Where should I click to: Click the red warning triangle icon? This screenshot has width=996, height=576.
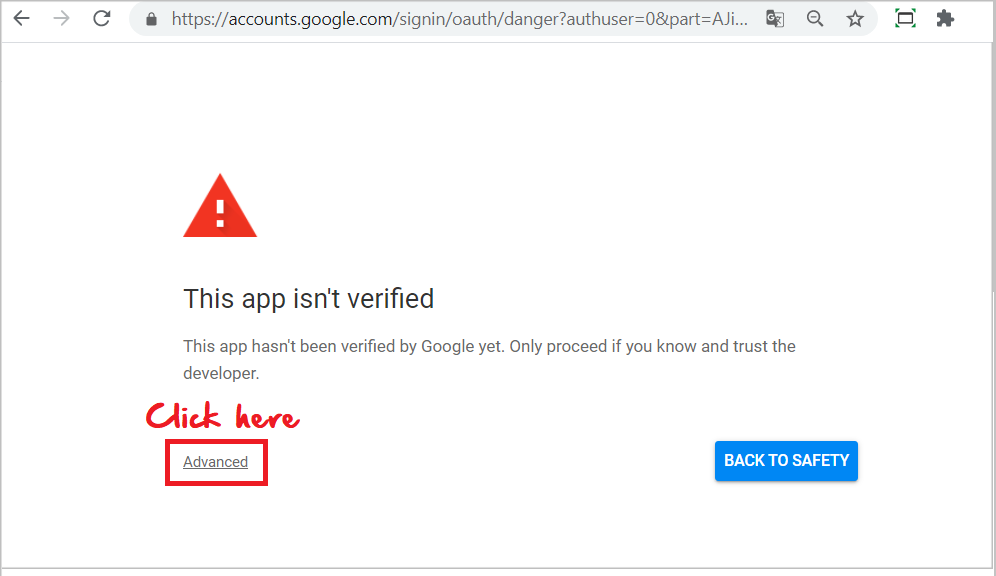(220, 206)
